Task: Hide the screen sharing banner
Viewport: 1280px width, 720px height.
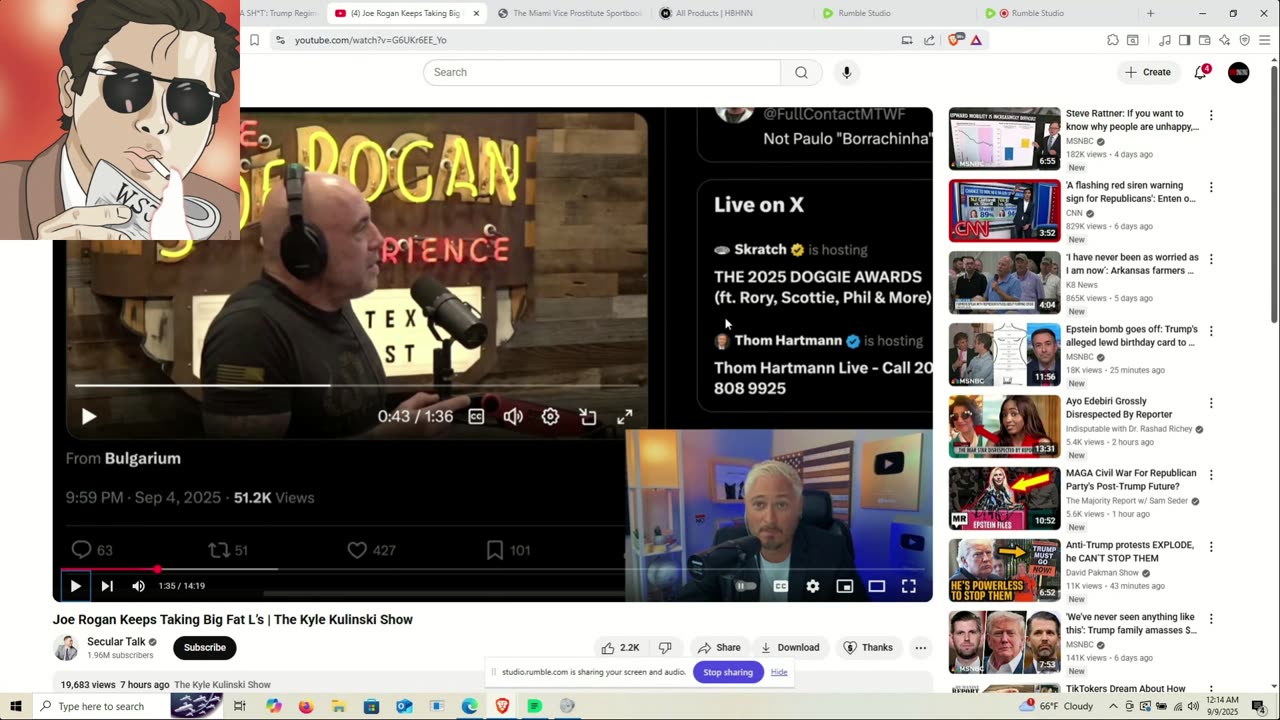Action: (779, 672)
